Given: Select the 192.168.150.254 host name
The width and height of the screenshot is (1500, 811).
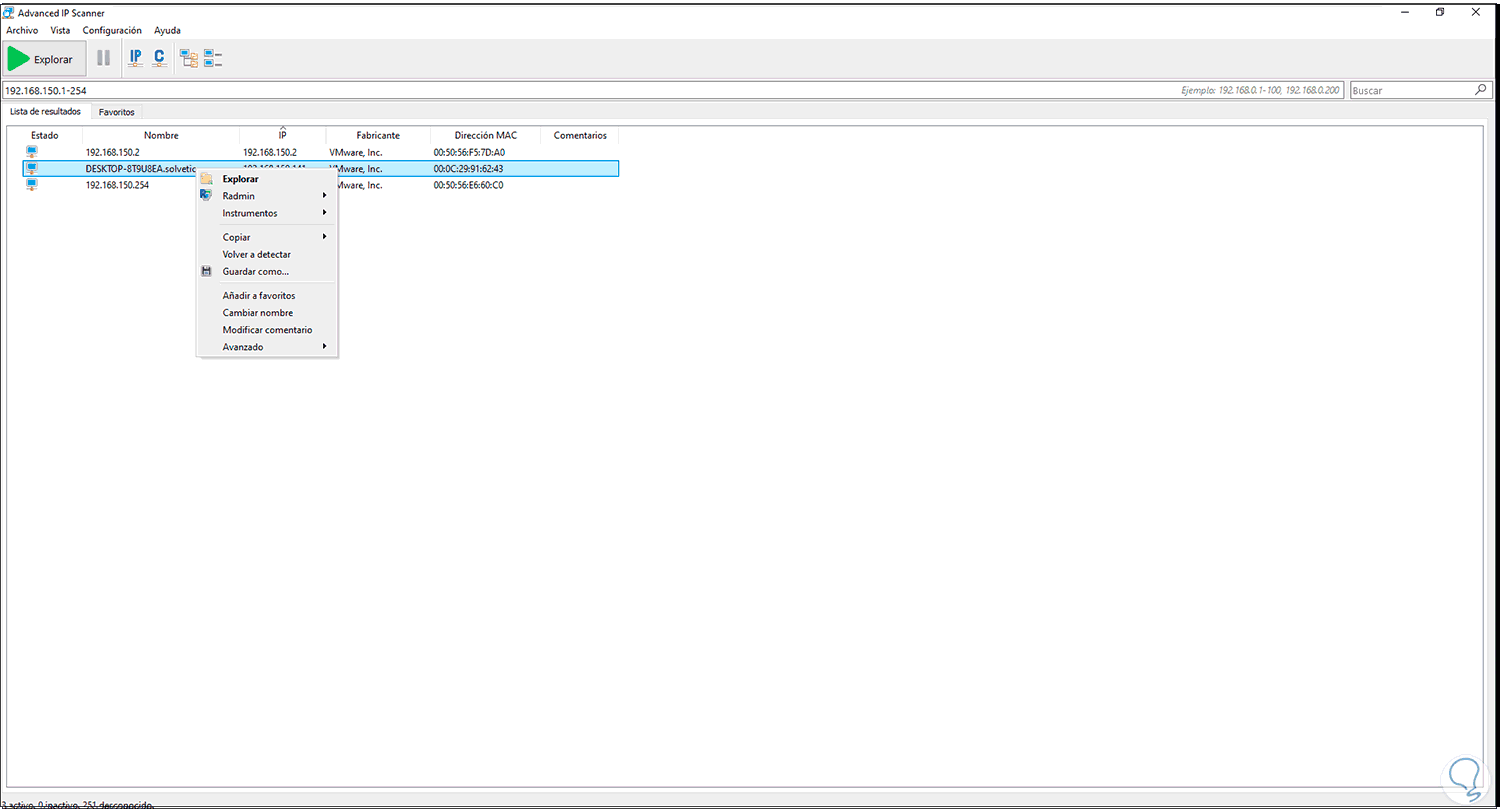Looking at the screenshot, I should 117,185.
